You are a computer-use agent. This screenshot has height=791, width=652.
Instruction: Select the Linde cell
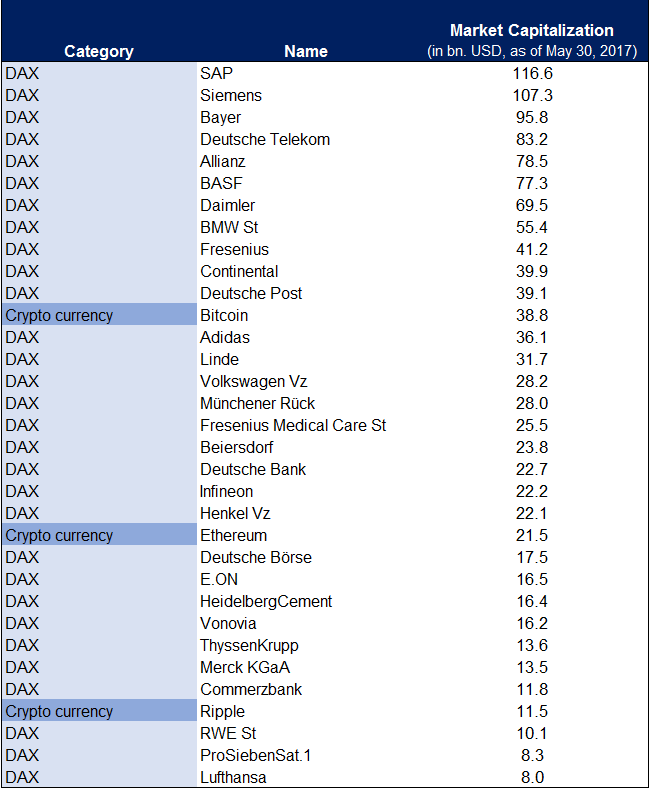[x=220, y=360]
